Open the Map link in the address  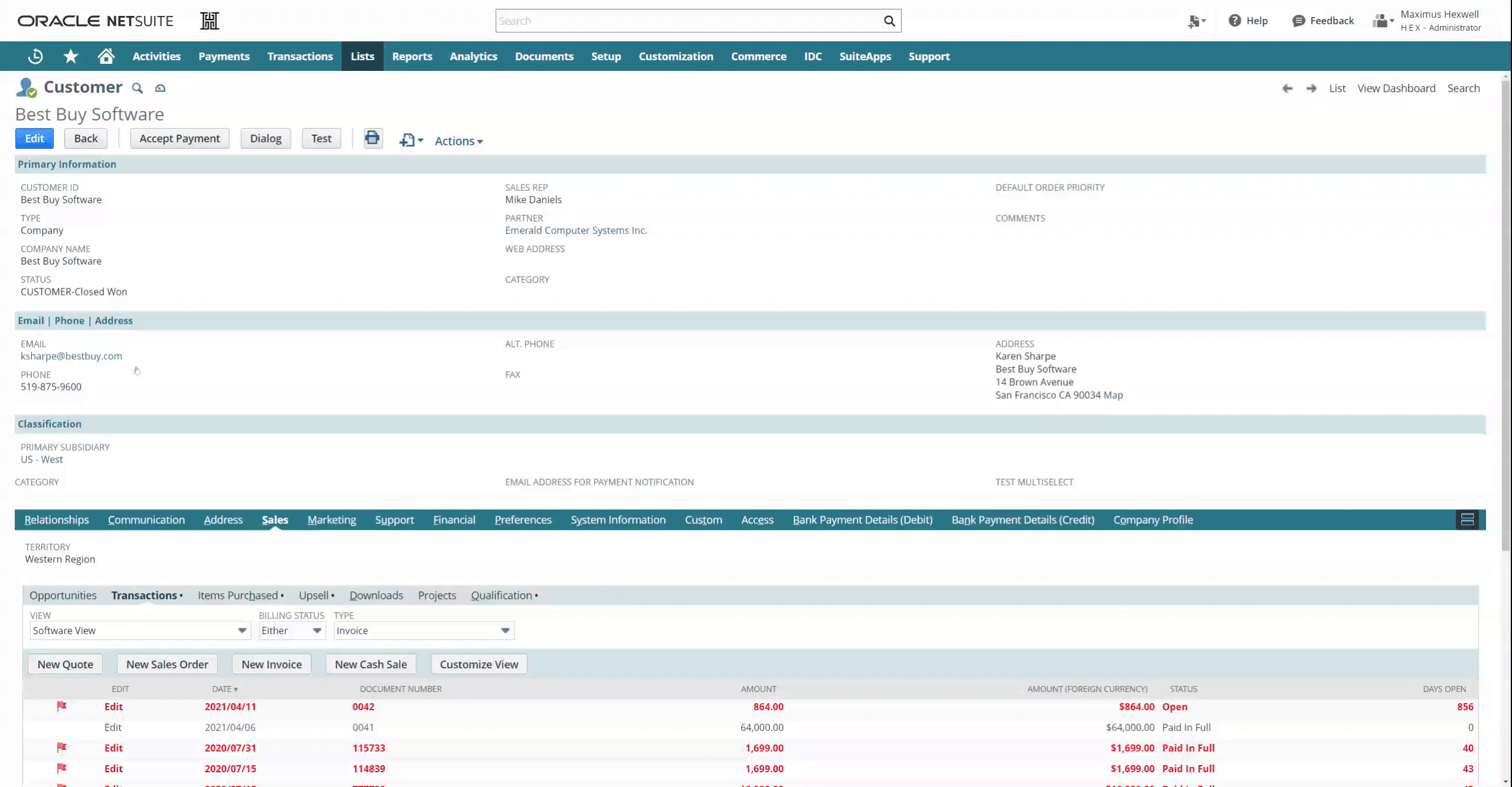(x=1113, y=395)
